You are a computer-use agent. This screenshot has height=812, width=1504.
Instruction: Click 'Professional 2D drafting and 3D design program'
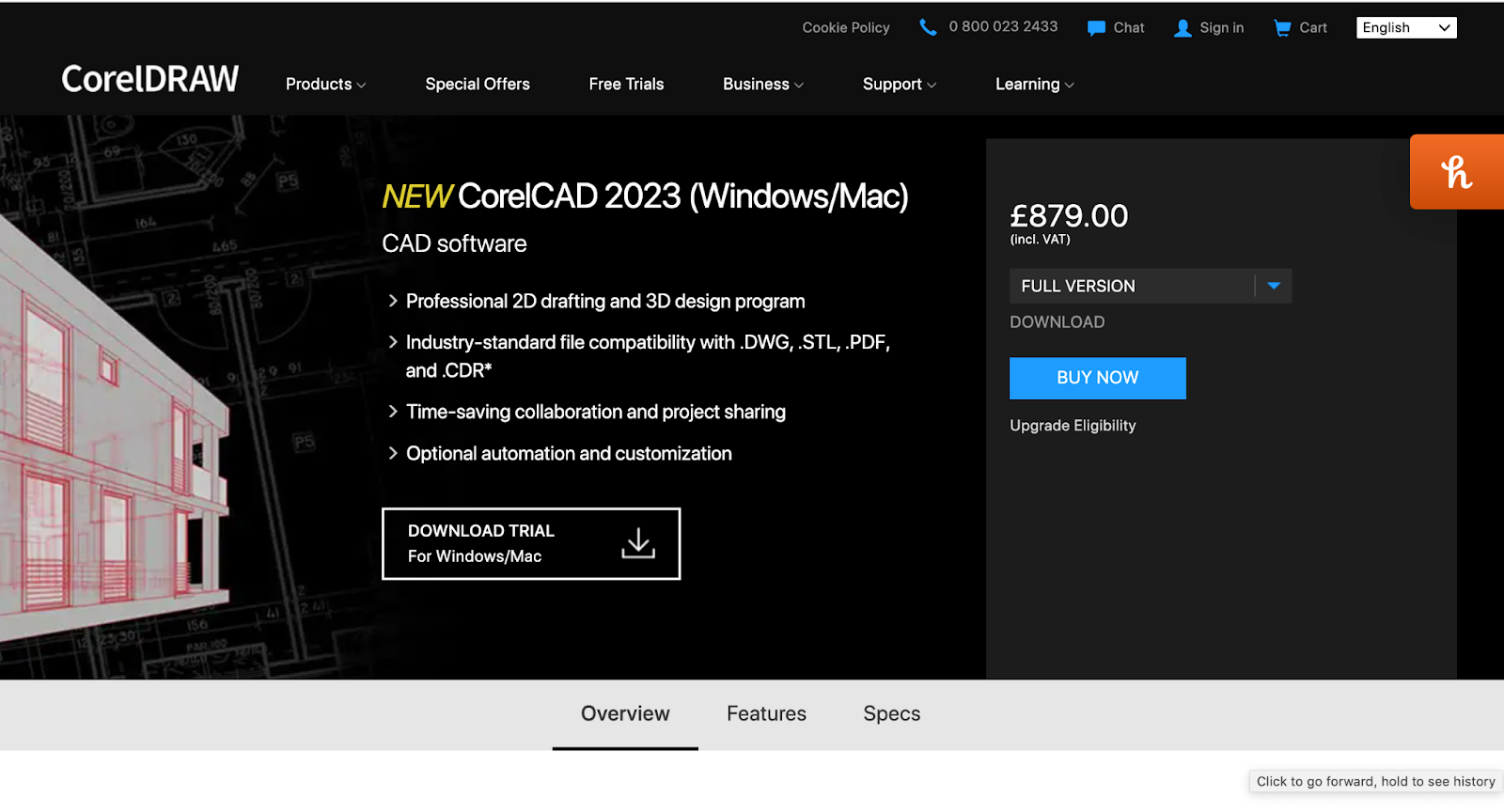pyautogui.click(x=605, y=302)
